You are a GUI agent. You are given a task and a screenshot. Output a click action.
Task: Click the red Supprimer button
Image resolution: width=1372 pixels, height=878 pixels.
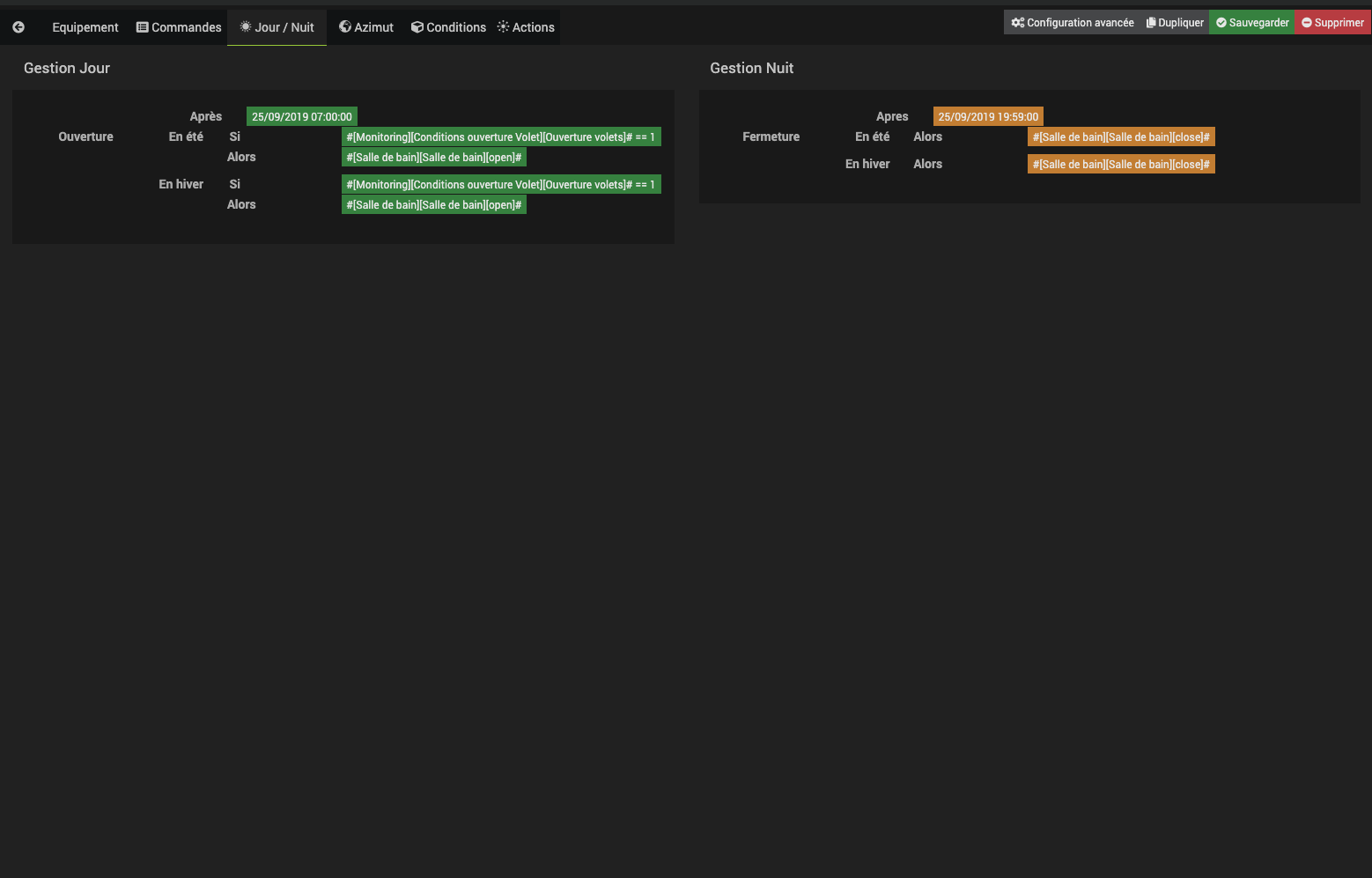[1332, 23]
